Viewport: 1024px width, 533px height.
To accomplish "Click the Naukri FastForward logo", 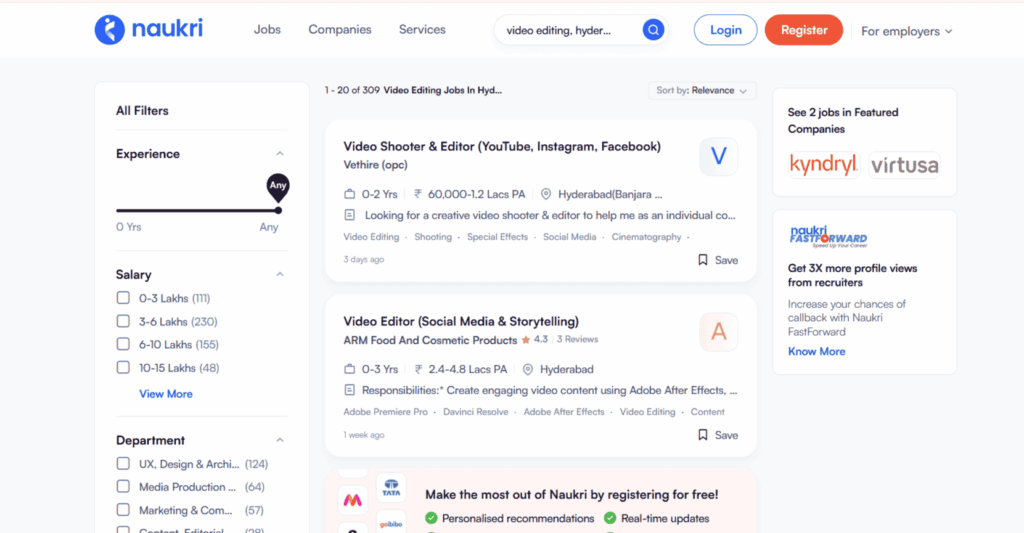I will (828, 236).
